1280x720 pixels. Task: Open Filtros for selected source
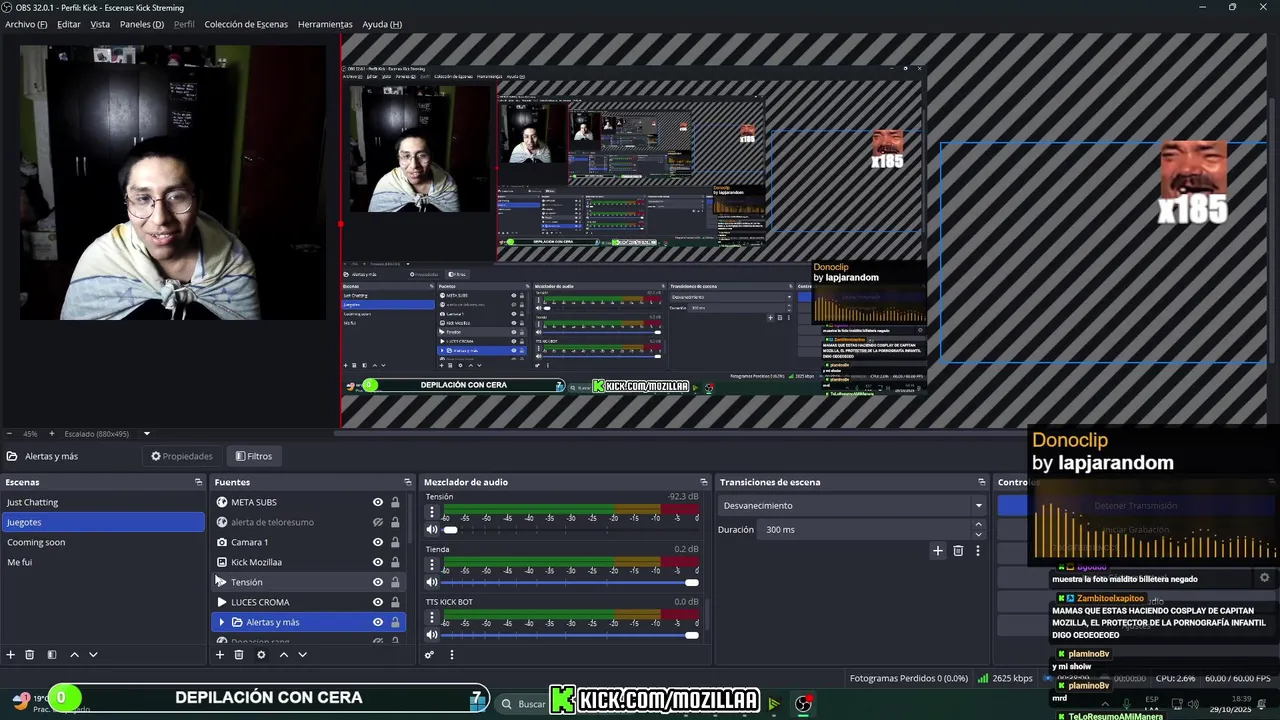coord(254,456)
